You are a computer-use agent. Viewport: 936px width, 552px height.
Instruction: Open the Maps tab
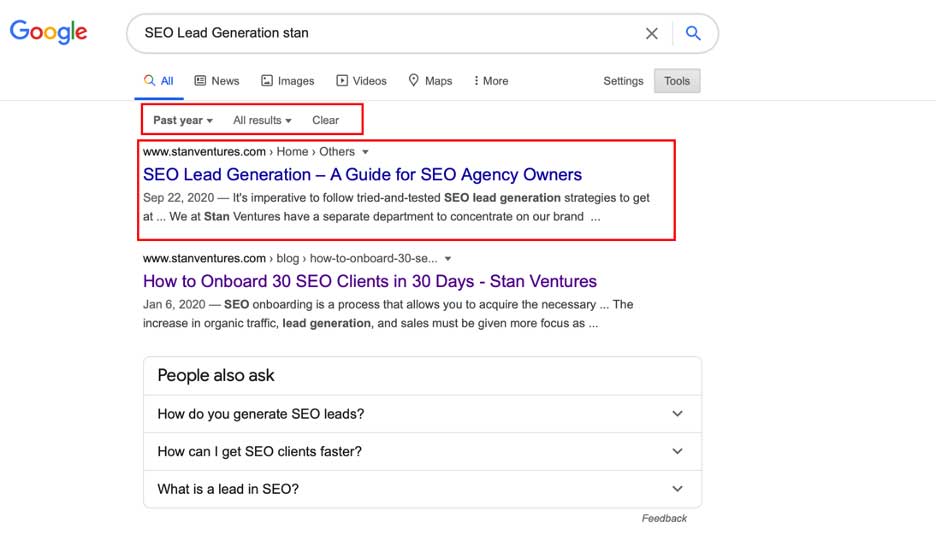click(430, 81)
